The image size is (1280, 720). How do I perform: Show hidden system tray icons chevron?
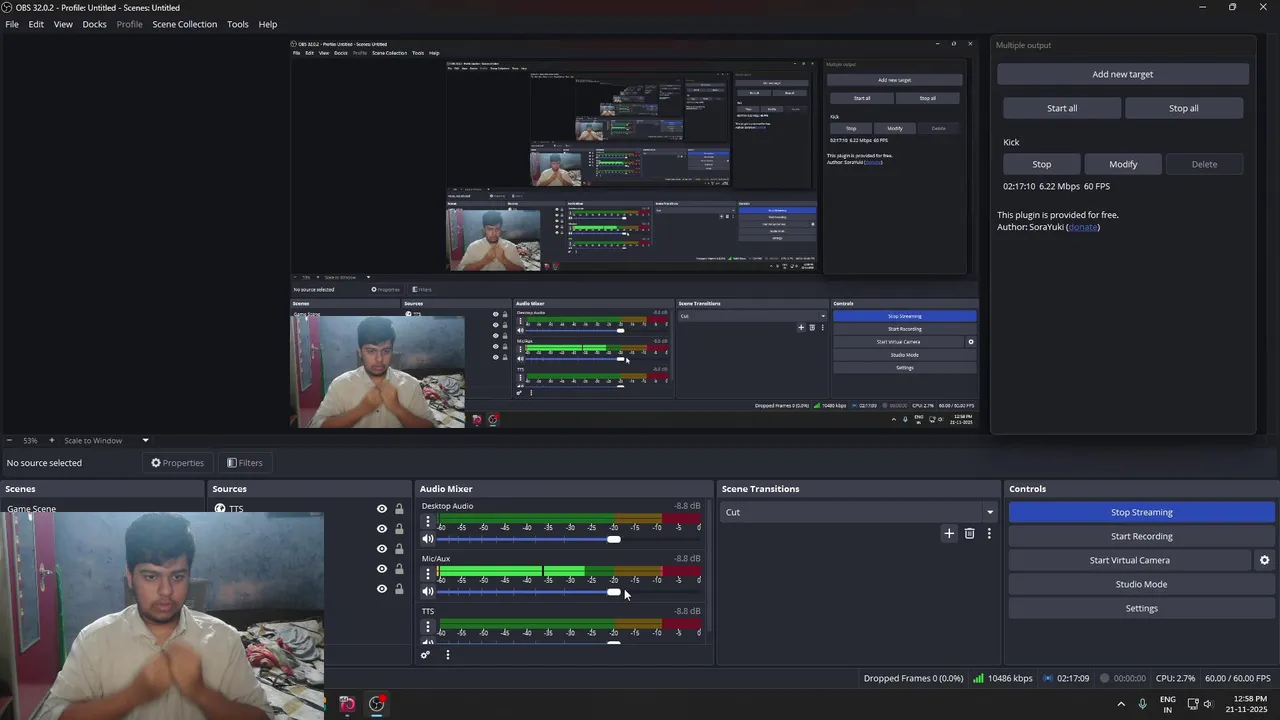pos(1120,704)
